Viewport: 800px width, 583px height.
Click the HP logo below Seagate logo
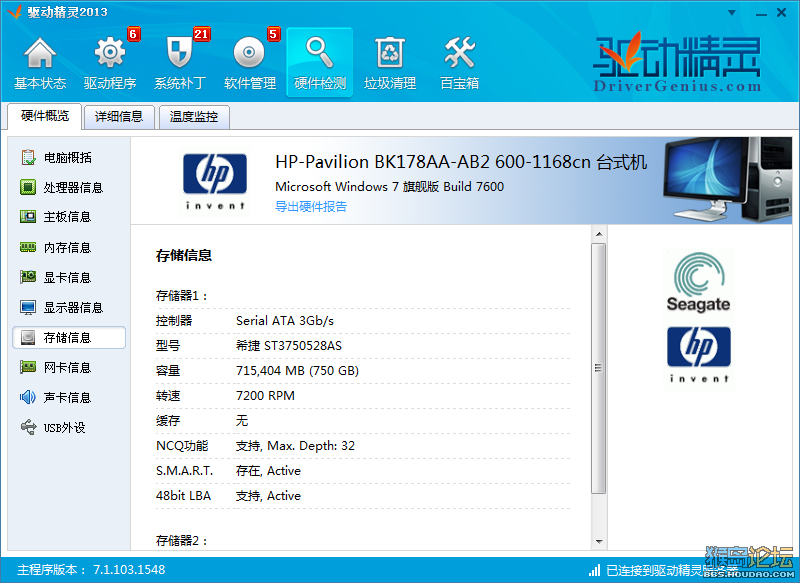click(698, 355)
